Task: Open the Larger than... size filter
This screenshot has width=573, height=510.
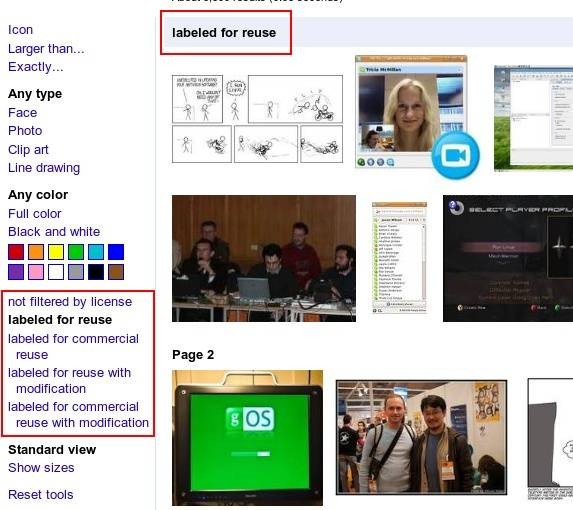Action: coord(46,49)
